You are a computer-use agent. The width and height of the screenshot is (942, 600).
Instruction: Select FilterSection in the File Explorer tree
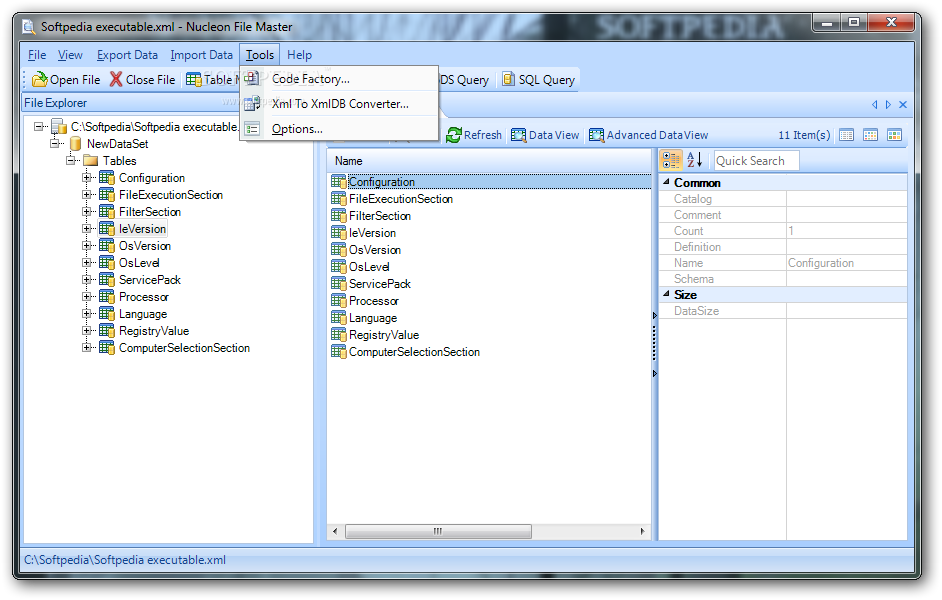tap(150, 211)
